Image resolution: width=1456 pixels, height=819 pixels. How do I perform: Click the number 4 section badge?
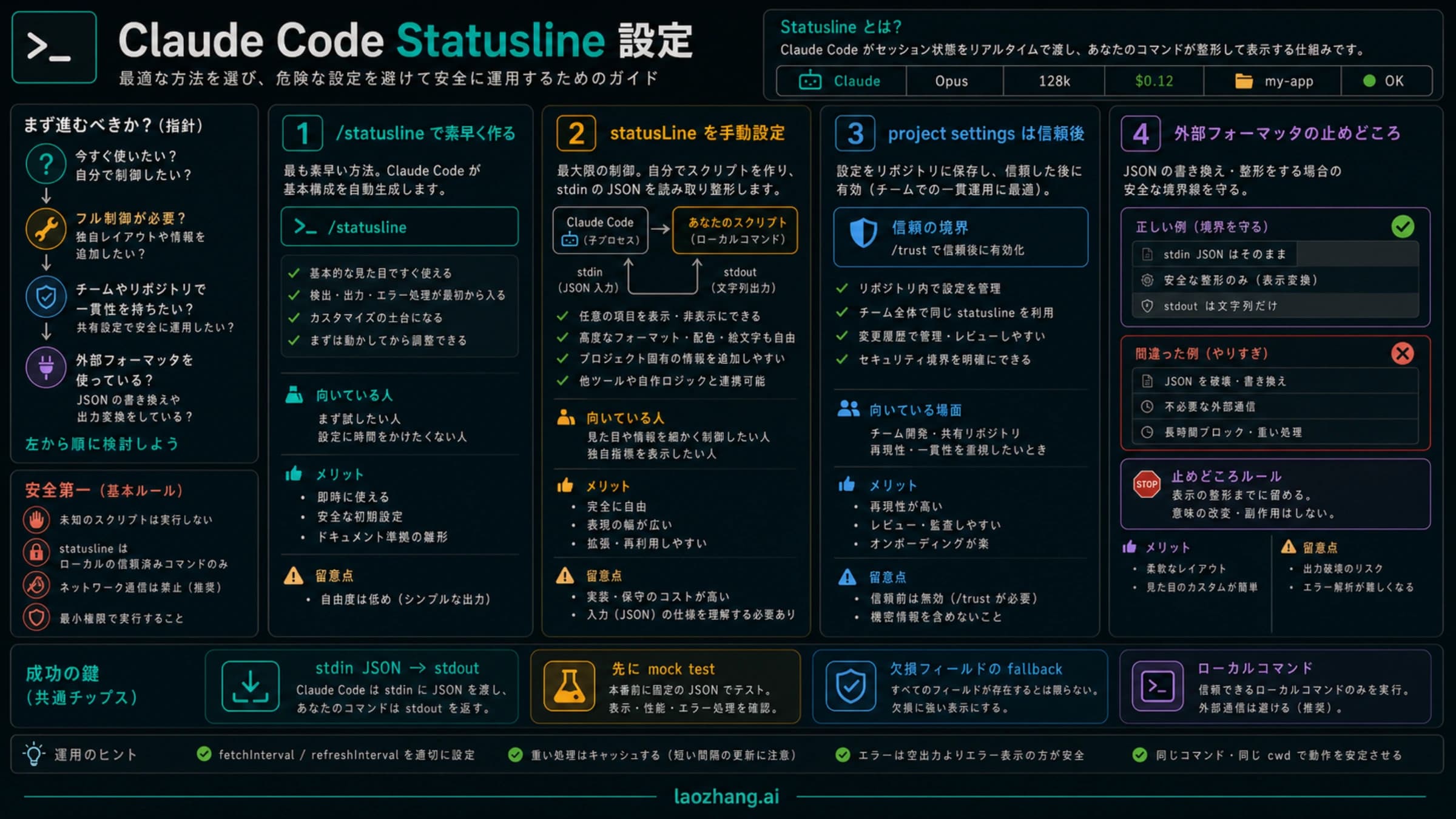1141,133
